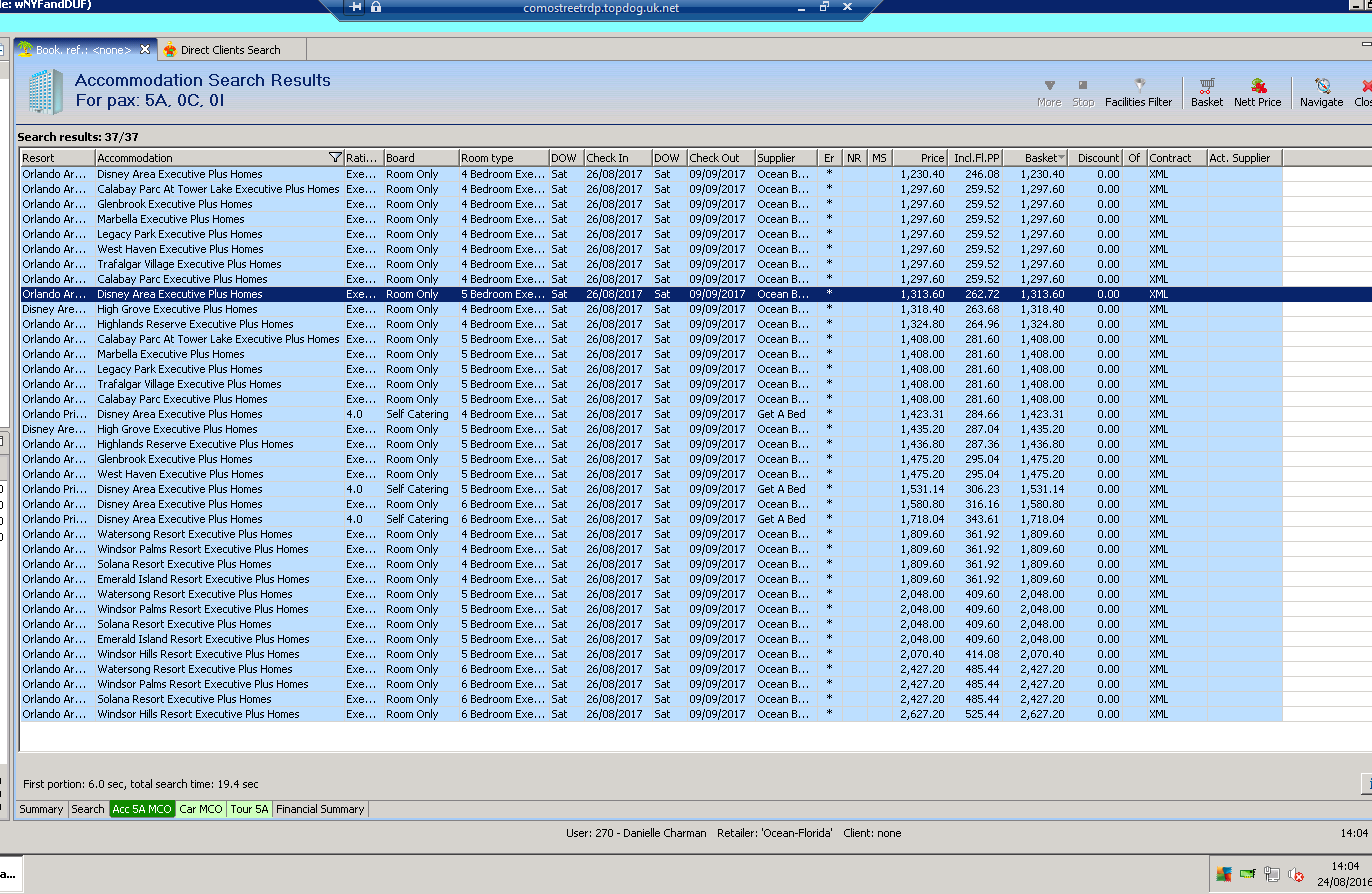Image resolution: width=1372 pixels, height=894 pixels.
Task: Click the Stop search button
Action: 1083,93
